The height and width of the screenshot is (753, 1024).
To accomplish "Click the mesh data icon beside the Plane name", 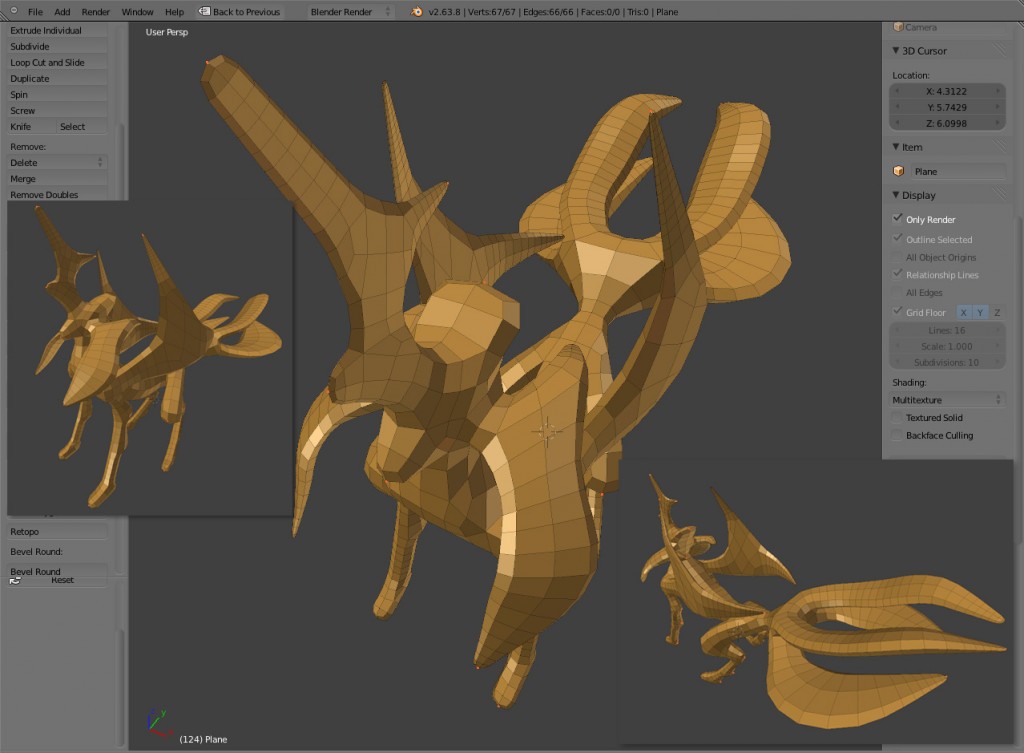I will [x=897, y=170].
